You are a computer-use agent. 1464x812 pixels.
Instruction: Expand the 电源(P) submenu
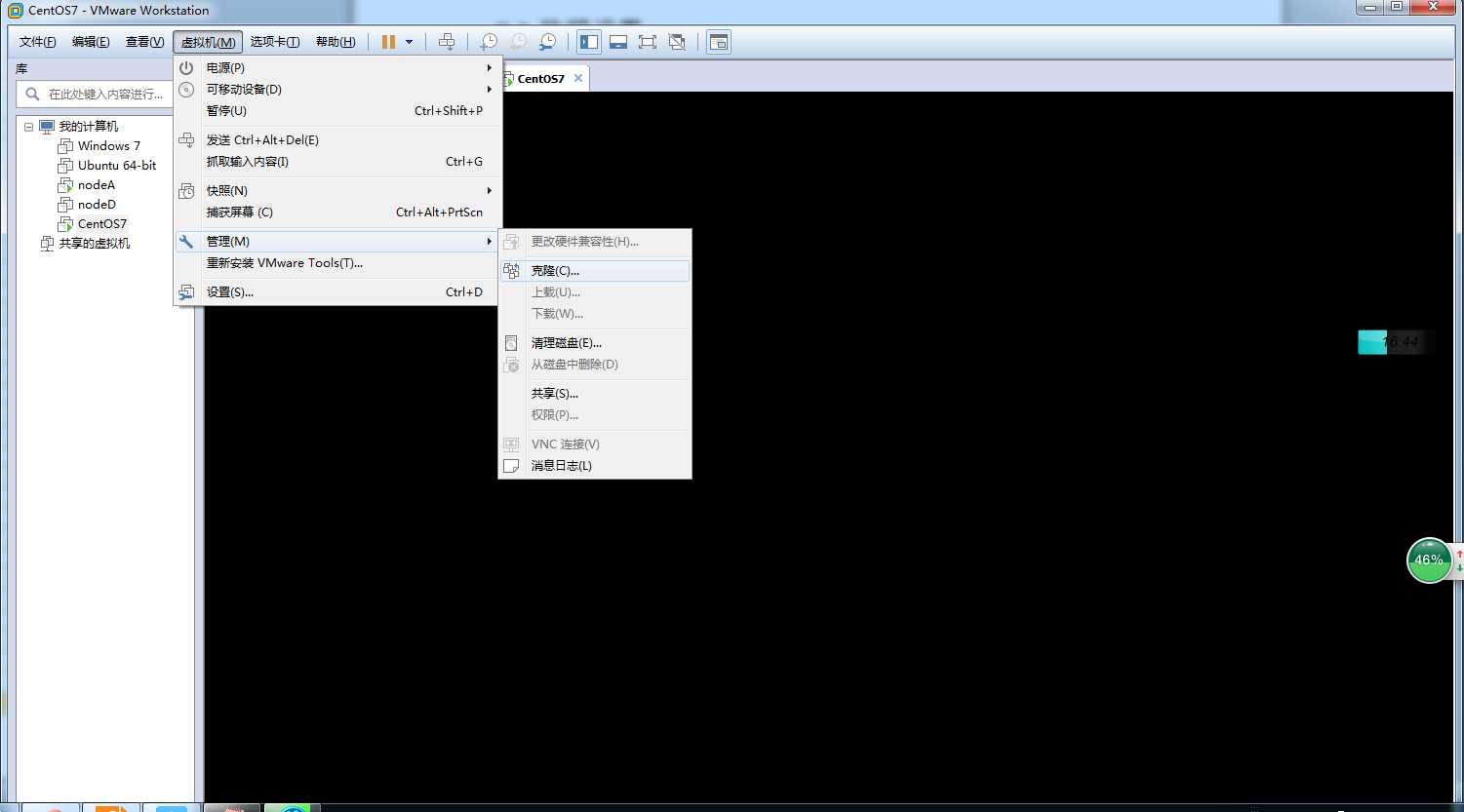pyautogui.click(x=337, y=68)
